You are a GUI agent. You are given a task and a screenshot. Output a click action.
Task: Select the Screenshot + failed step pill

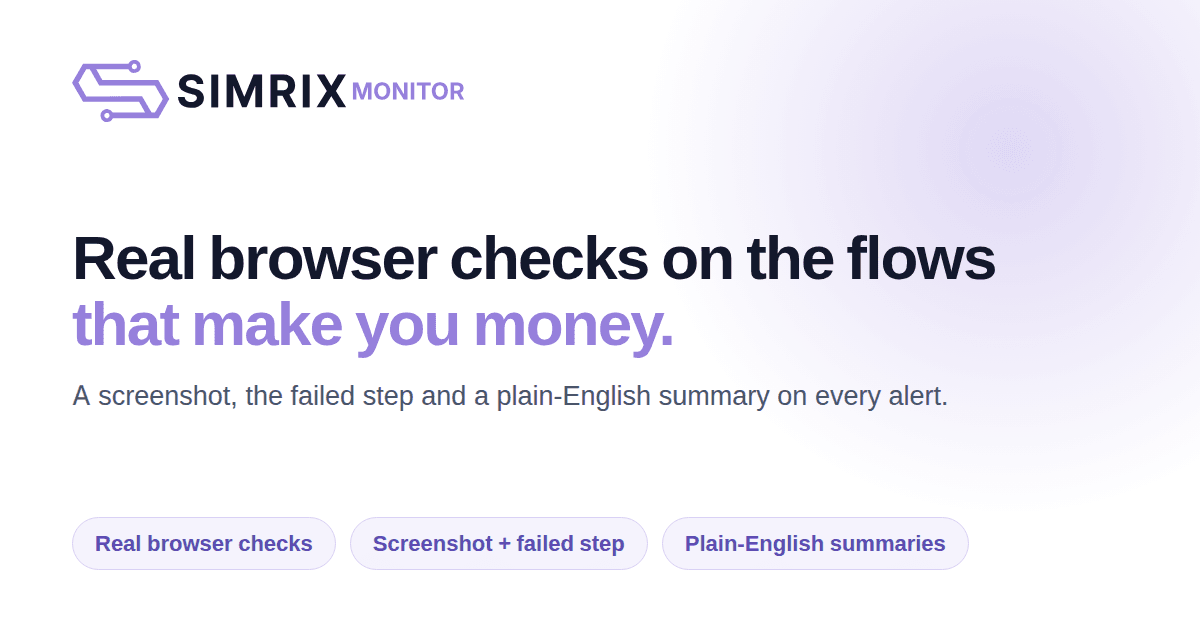click(499, 544)
